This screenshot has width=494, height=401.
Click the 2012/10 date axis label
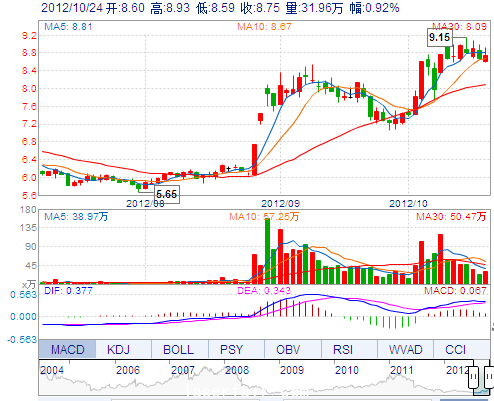point(408,203)
